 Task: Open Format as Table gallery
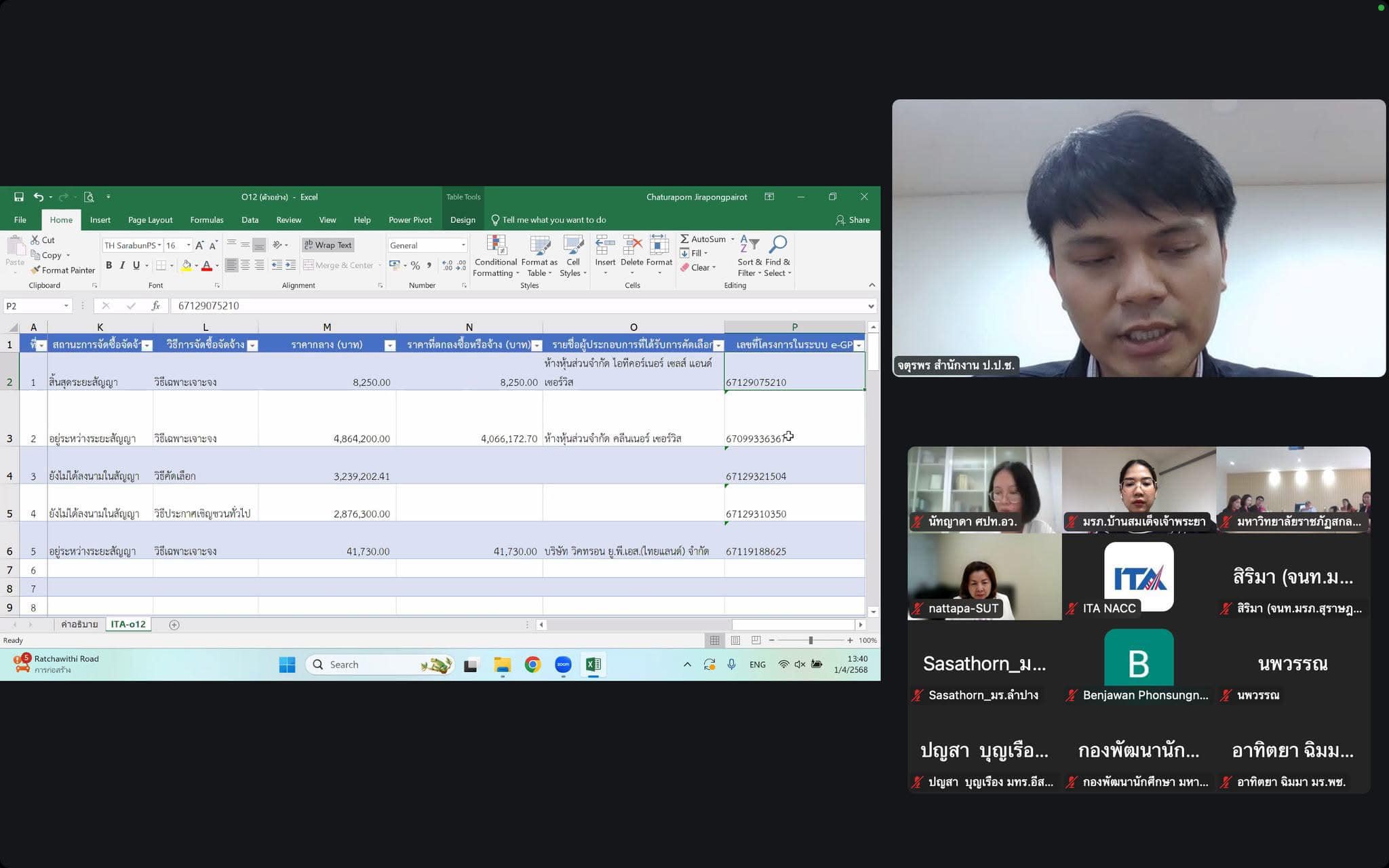coord(539,256)
